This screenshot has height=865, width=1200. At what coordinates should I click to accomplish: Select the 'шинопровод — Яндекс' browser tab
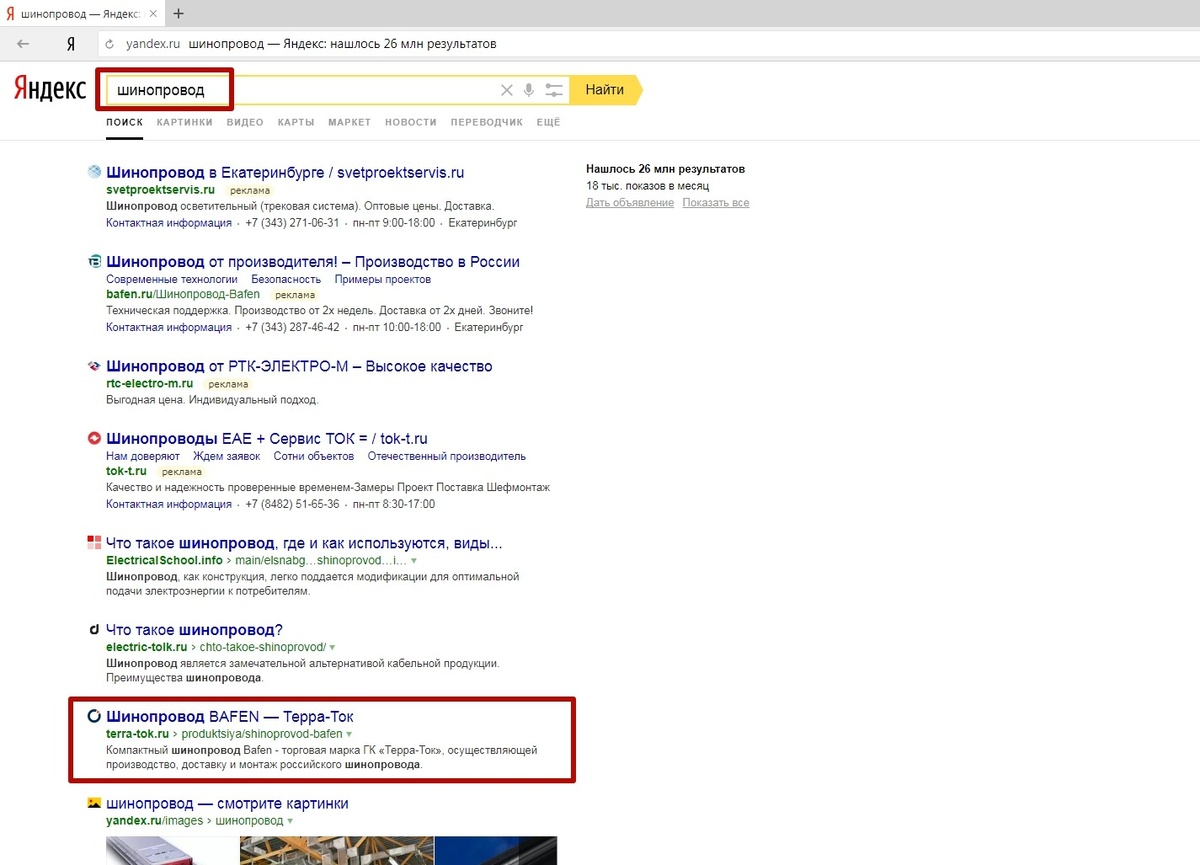click(x=82, y=14)
